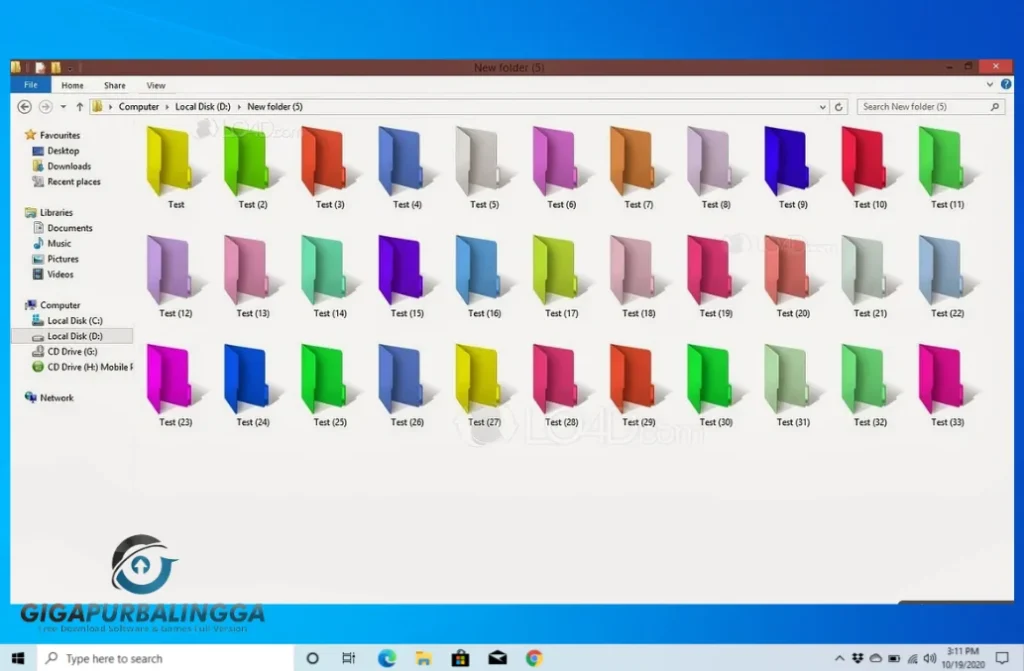The width and height of the screenshot is (1024, 671).
Task: Open the Share ribbon tab
Action: tap(115, 85)
